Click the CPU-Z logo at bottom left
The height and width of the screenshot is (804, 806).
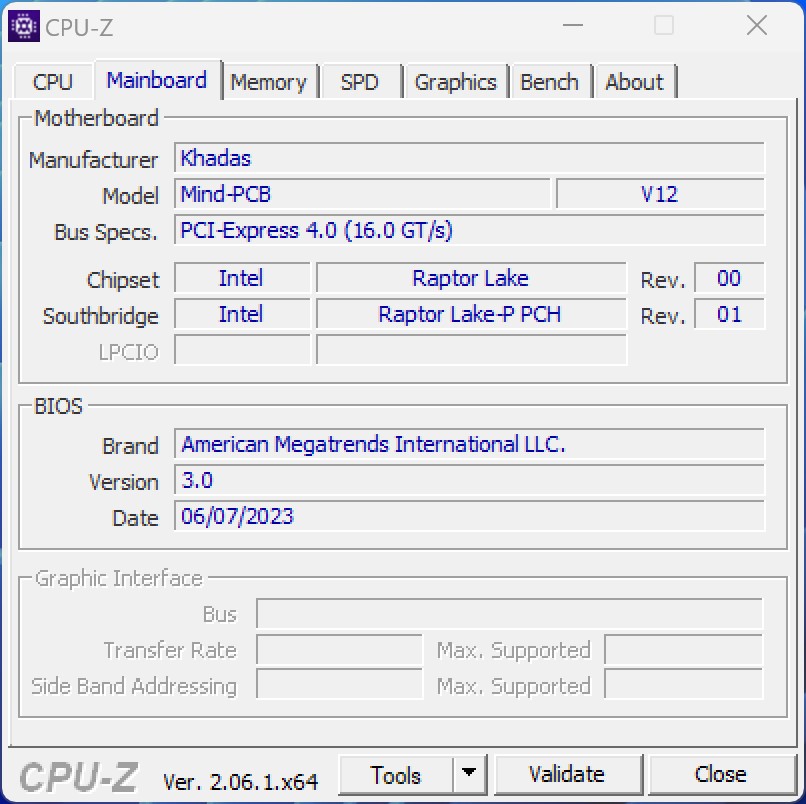point(79,776)
